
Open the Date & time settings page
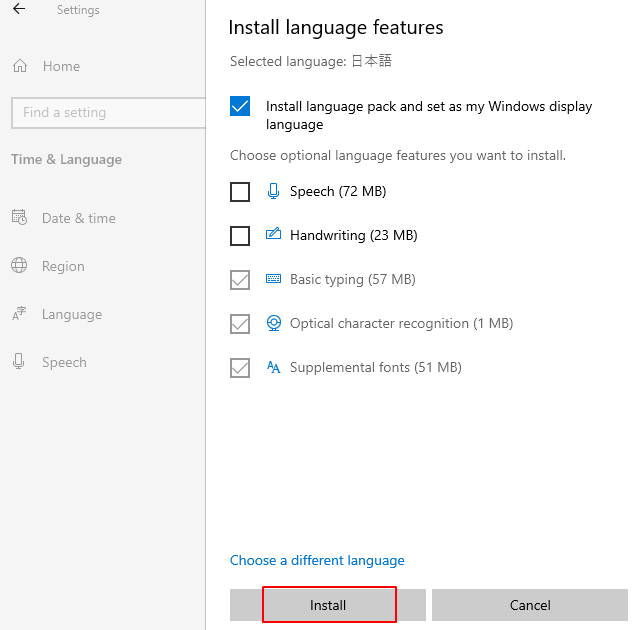pos(78,218)
